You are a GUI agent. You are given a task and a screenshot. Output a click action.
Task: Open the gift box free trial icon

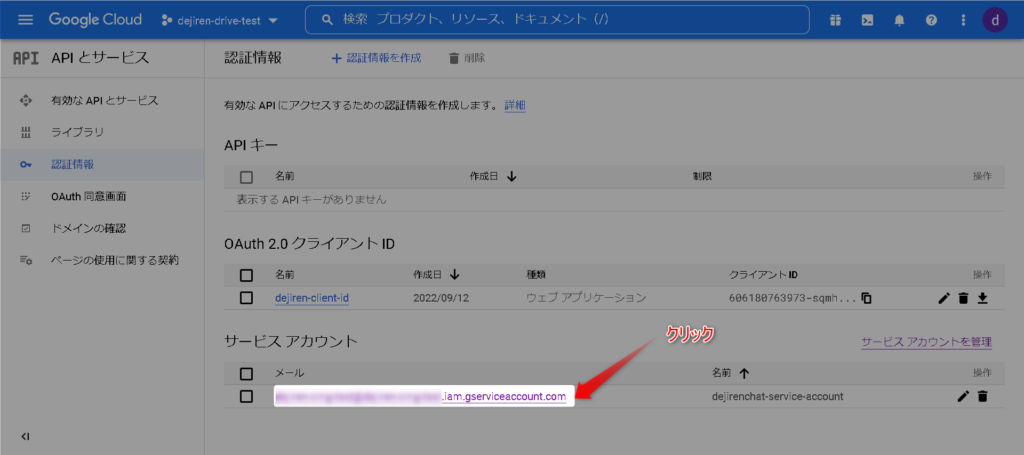click(835, 20)
